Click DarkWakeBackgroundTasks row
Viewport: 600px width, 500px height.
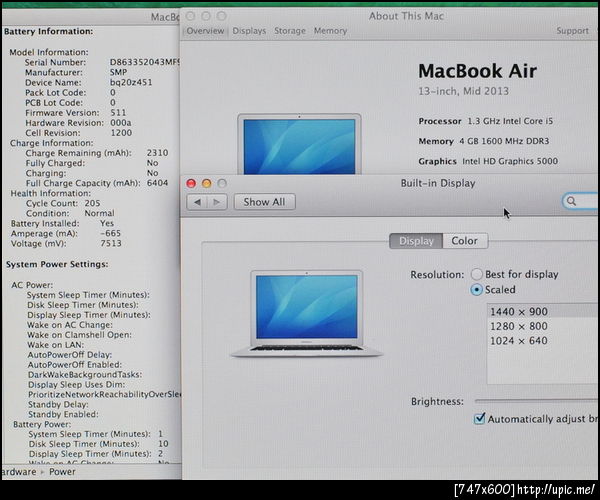pyautogui.click(x=85, y=375)
